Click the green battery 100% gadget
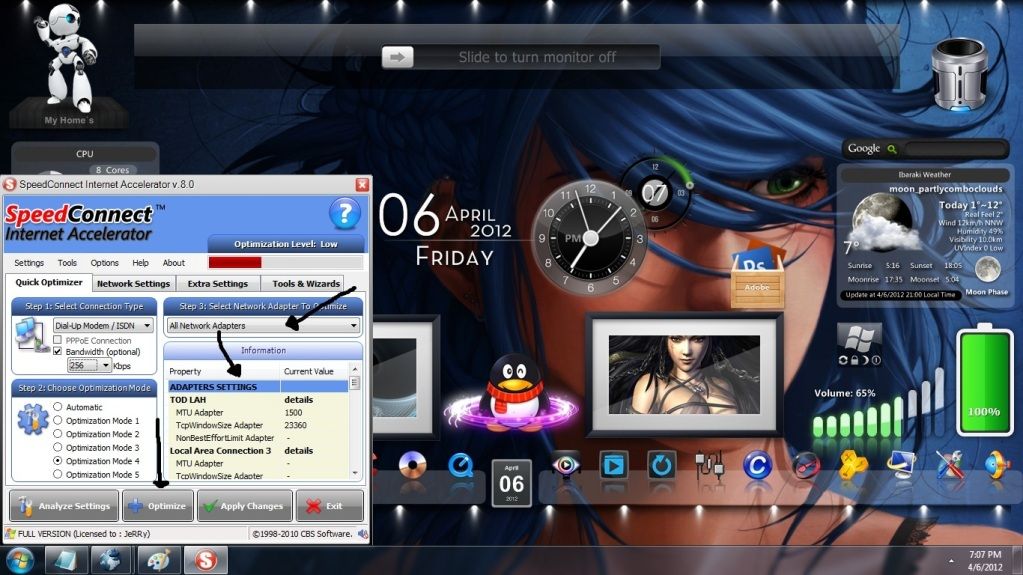 (984, 381)
